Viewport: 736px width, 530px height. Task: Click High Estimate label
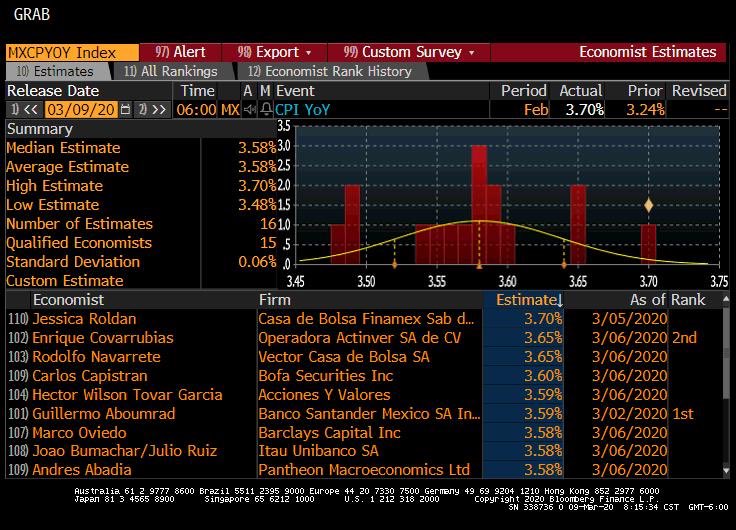tap(54, 186)
